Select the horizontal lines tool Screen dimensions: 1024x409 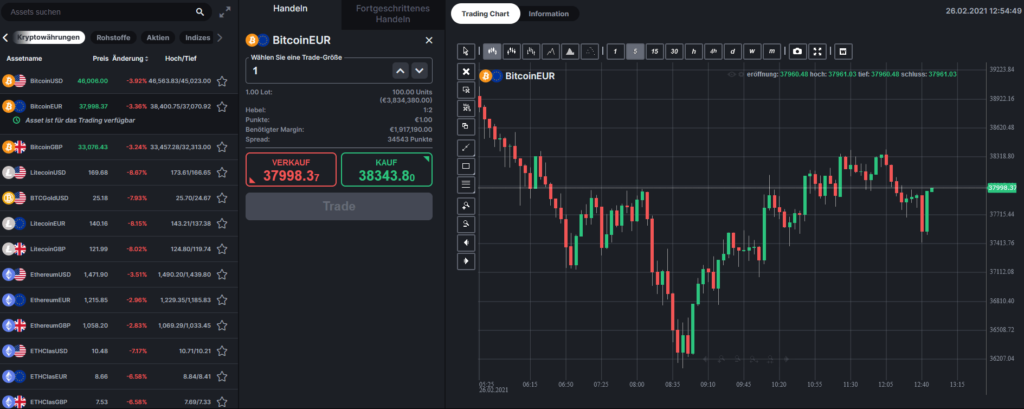tap(466, 185)
